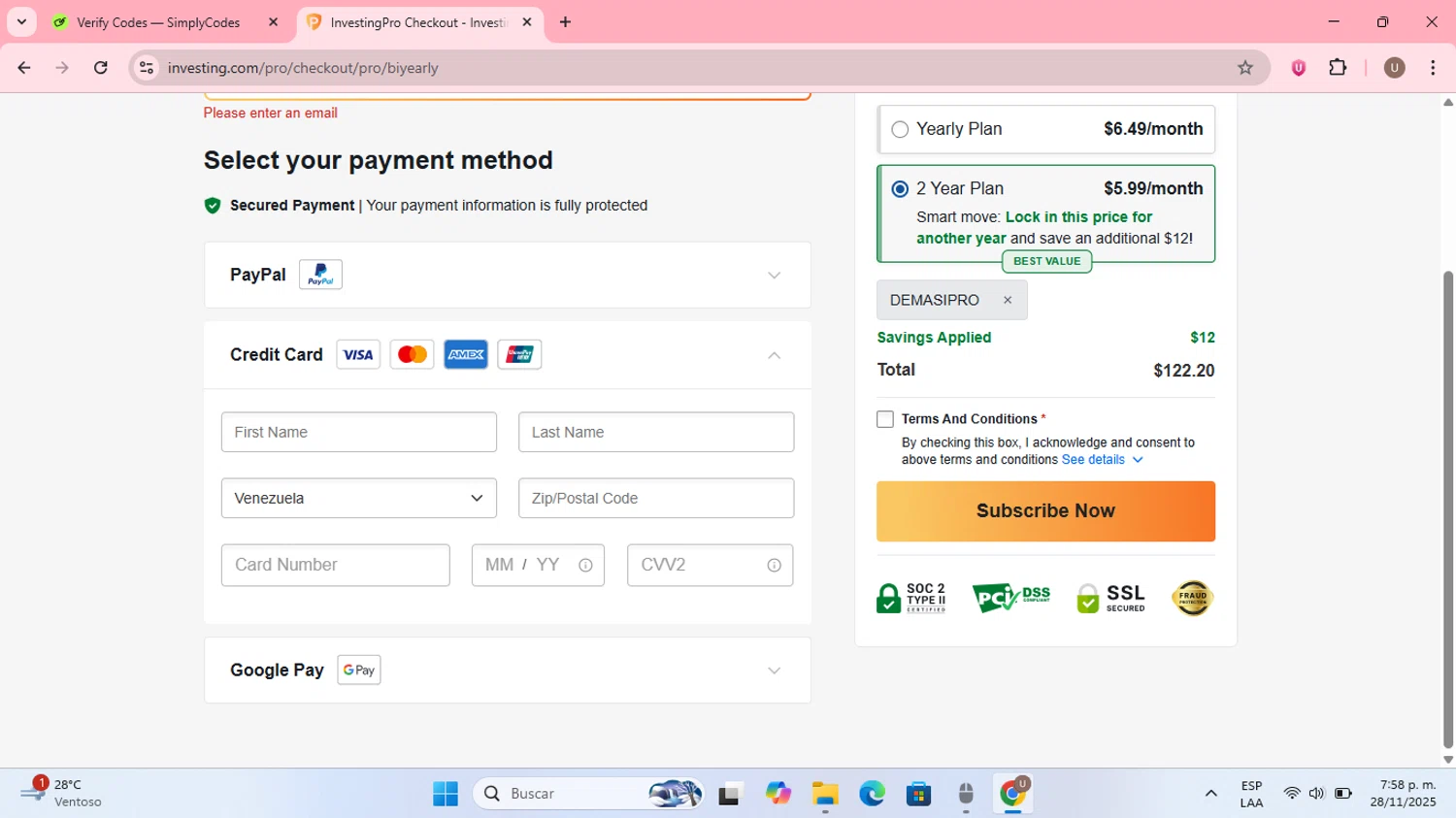Click the UnionPay card icon

pos(519,355)
